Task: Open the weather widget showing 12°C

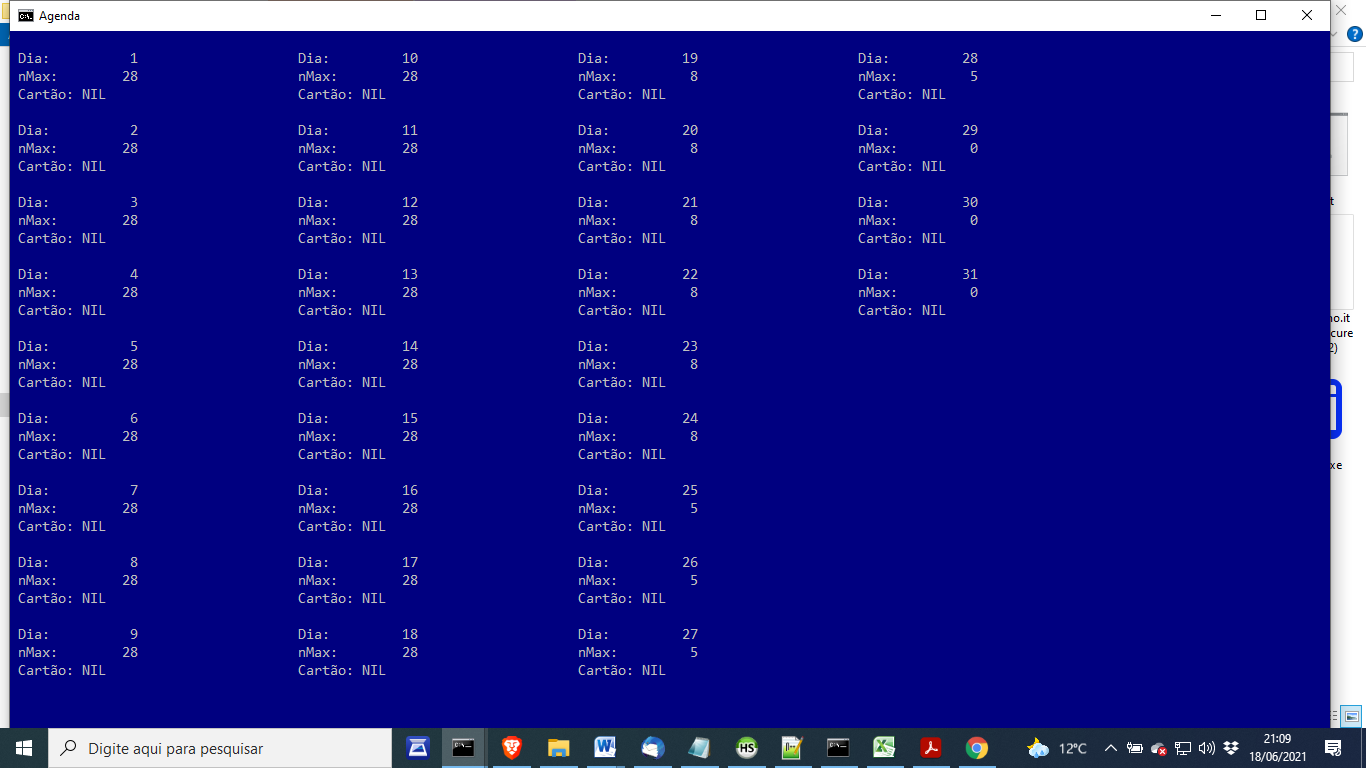Action: [x=1057, y=748]
